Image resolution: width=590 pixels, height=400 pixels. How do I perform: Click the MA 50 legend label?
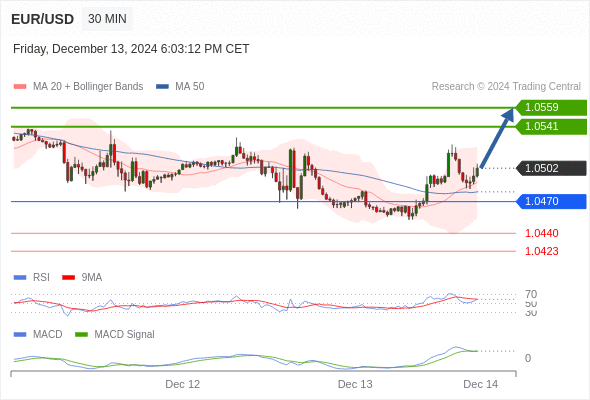coord(190,87)
